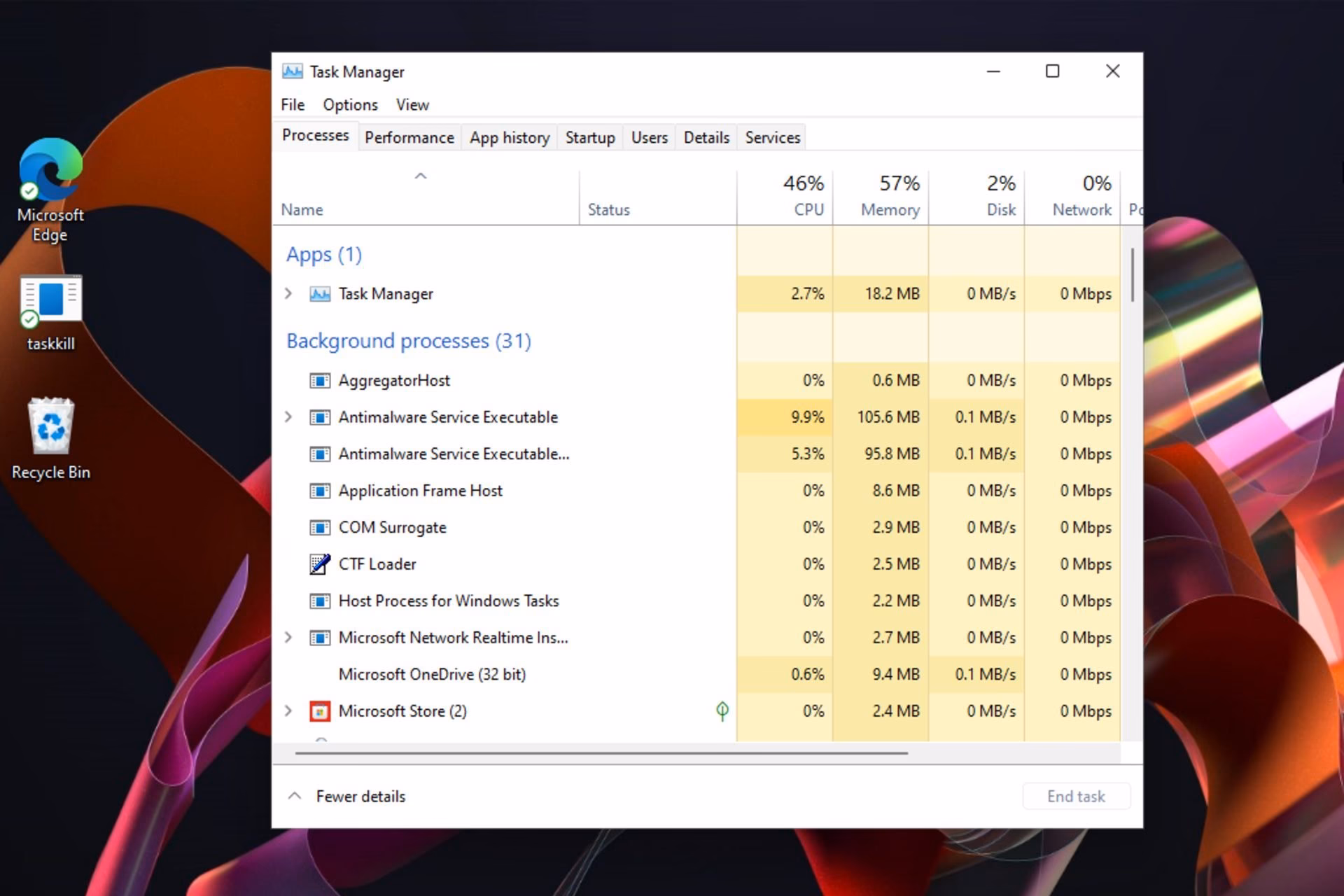Click the Apps (1) group heading
The image size is (1344, 896).
coord(324,255)
